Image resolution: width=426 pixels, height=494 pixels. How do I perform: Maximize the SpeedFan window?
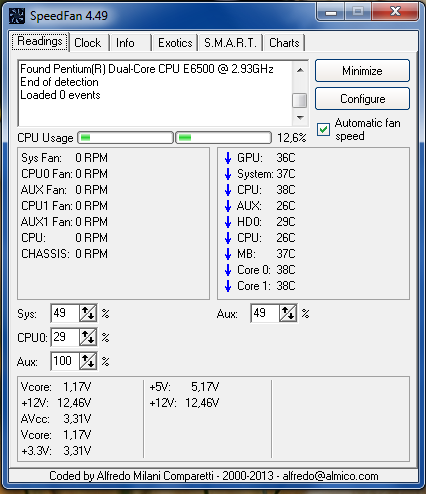[358, 12]
